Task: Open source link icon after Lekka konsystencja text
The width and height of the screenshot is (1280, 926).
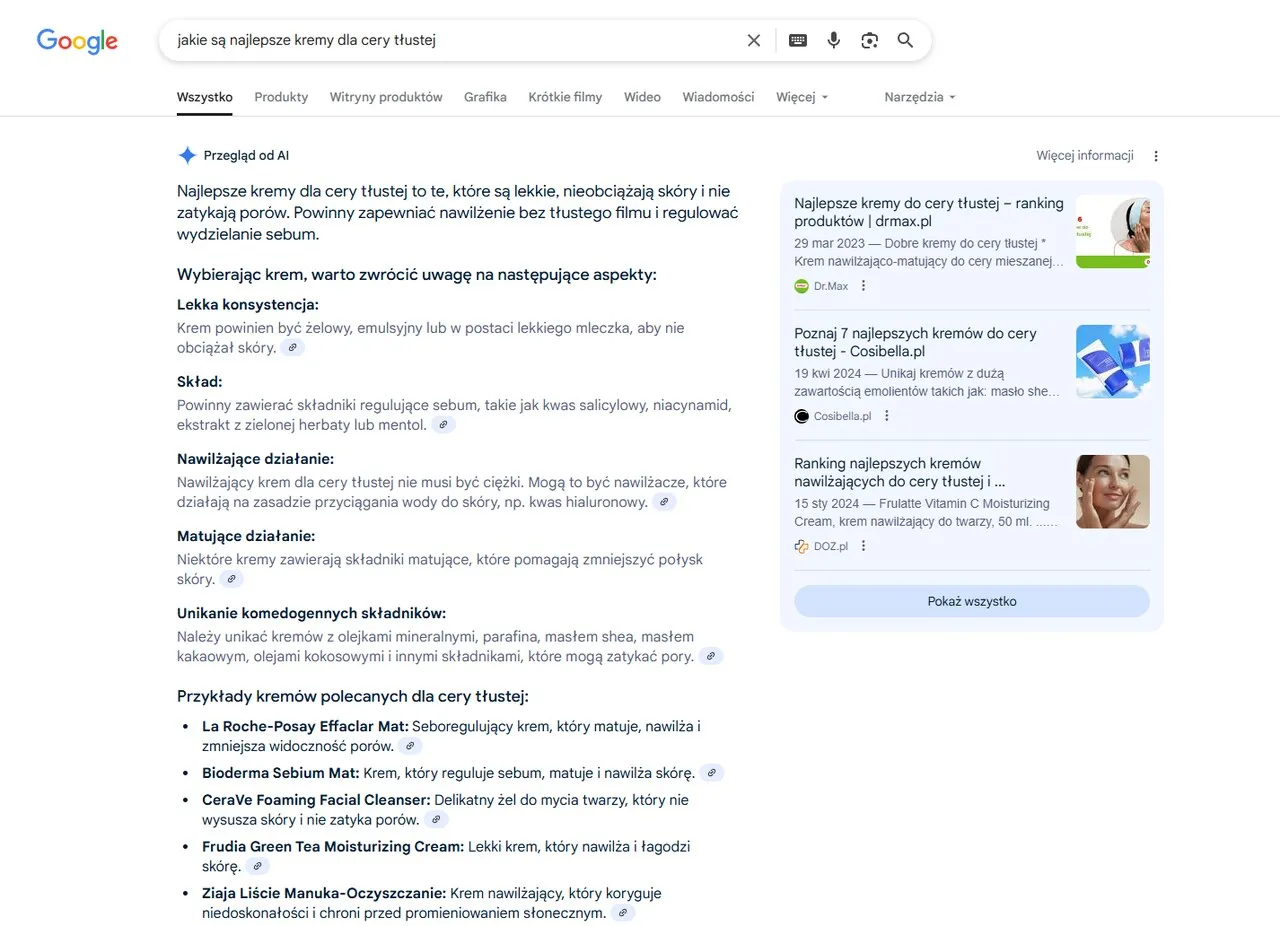Action: [293, 348]
